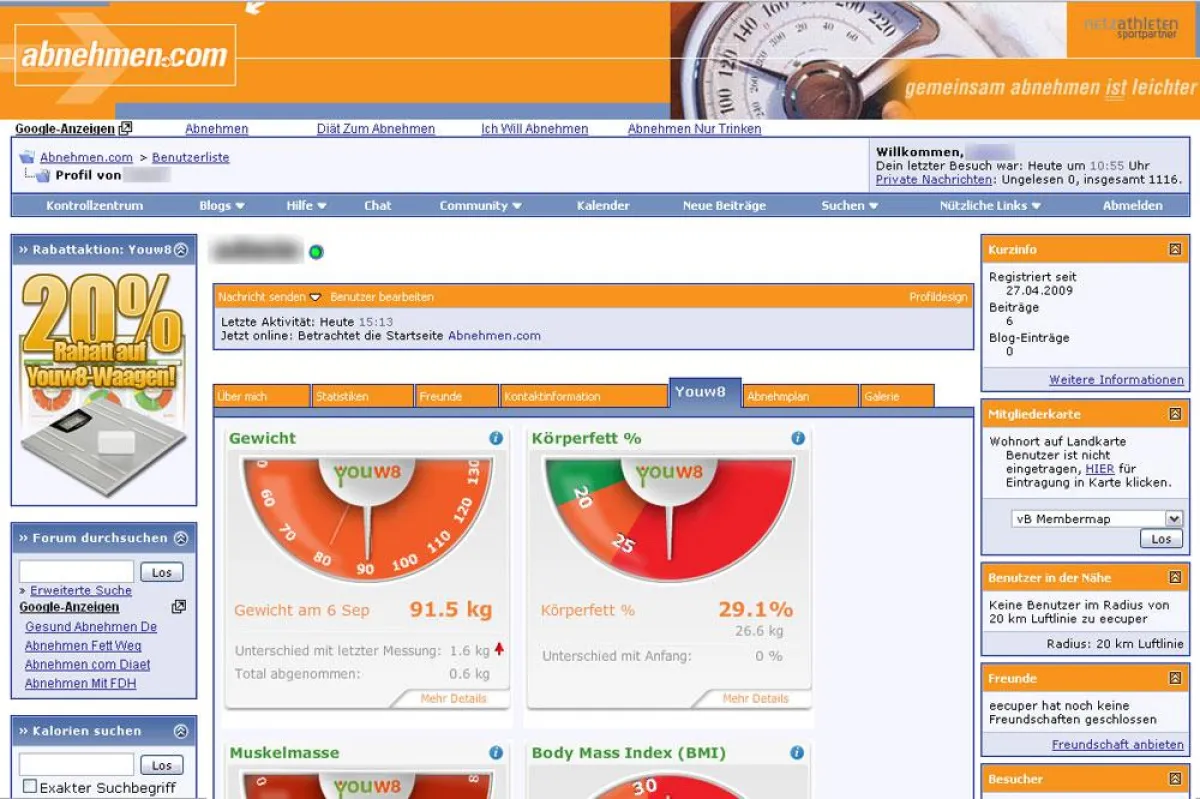The height and width of the screenshot is (799, 1200).
Task: Open the Suchen dropdown menu
Action: tap(850, 205)
